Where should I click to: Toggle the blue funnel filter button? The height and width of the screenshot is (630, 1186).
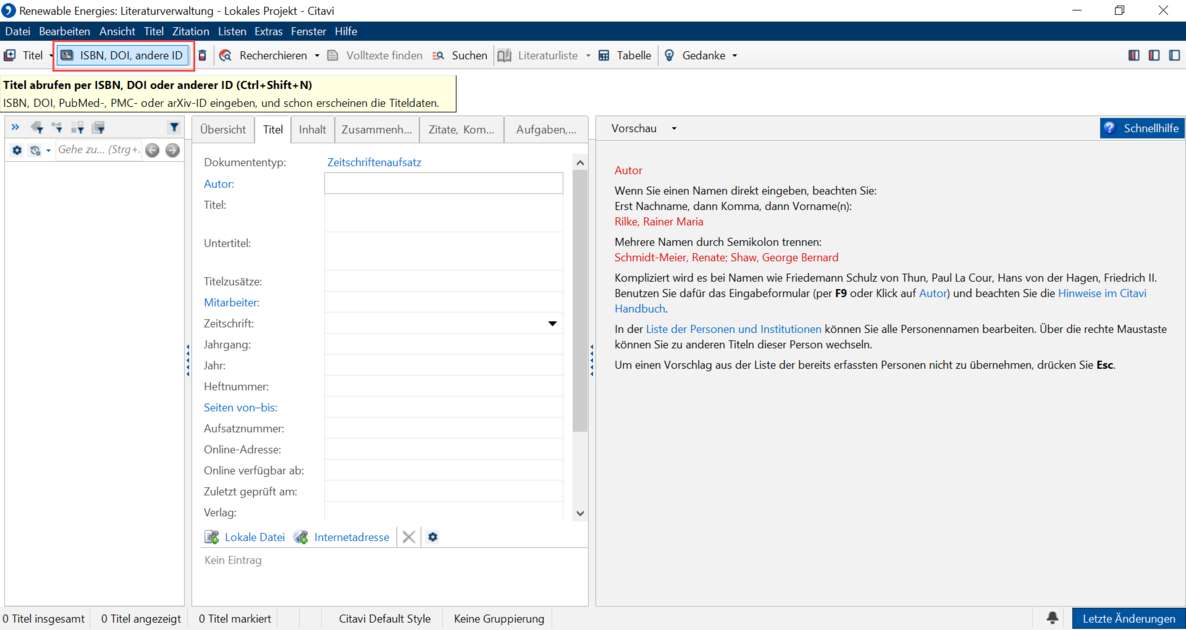[173, 128]
